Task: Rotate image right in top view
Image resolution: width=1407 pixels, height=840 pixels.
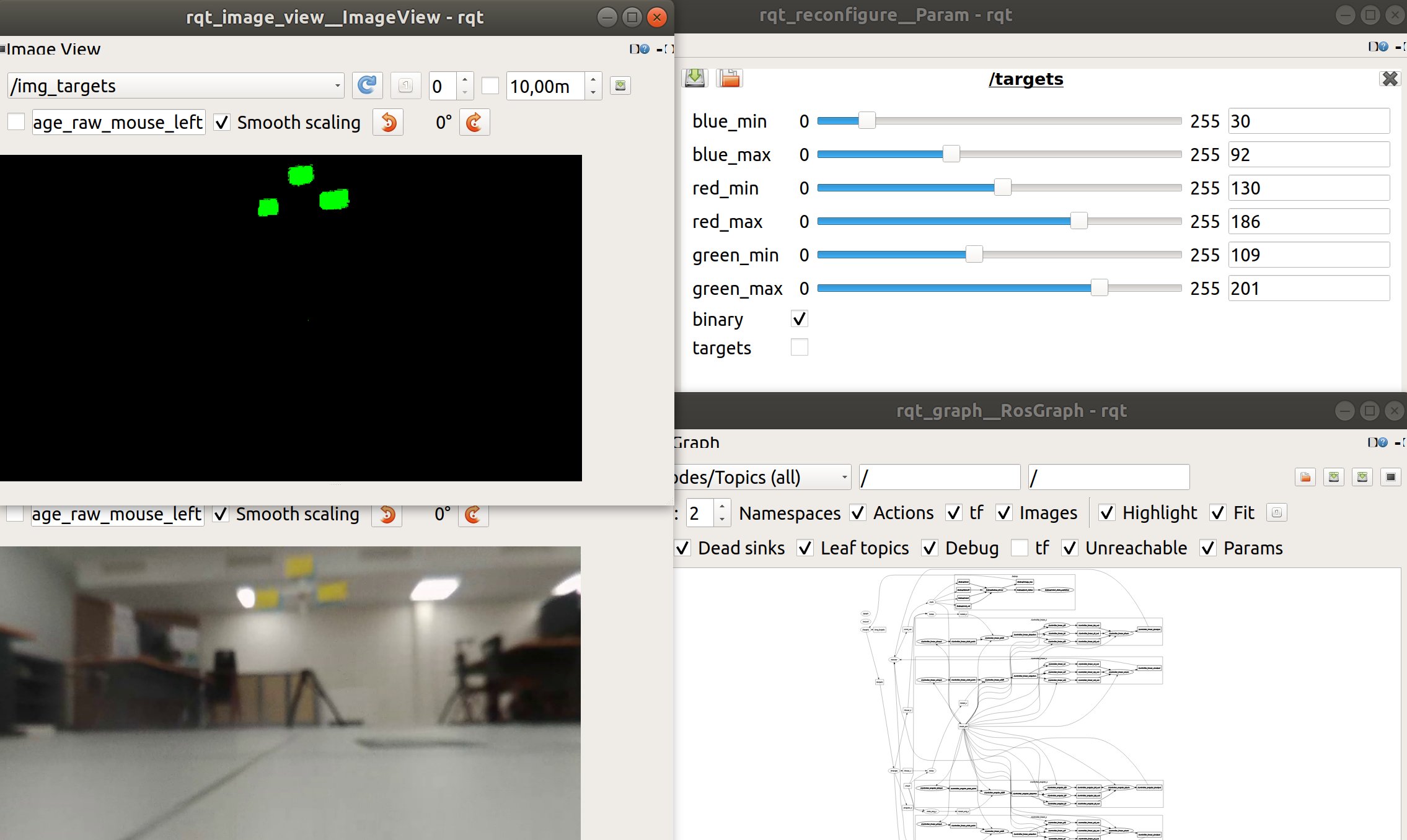Action: click(x=474, y=122)
